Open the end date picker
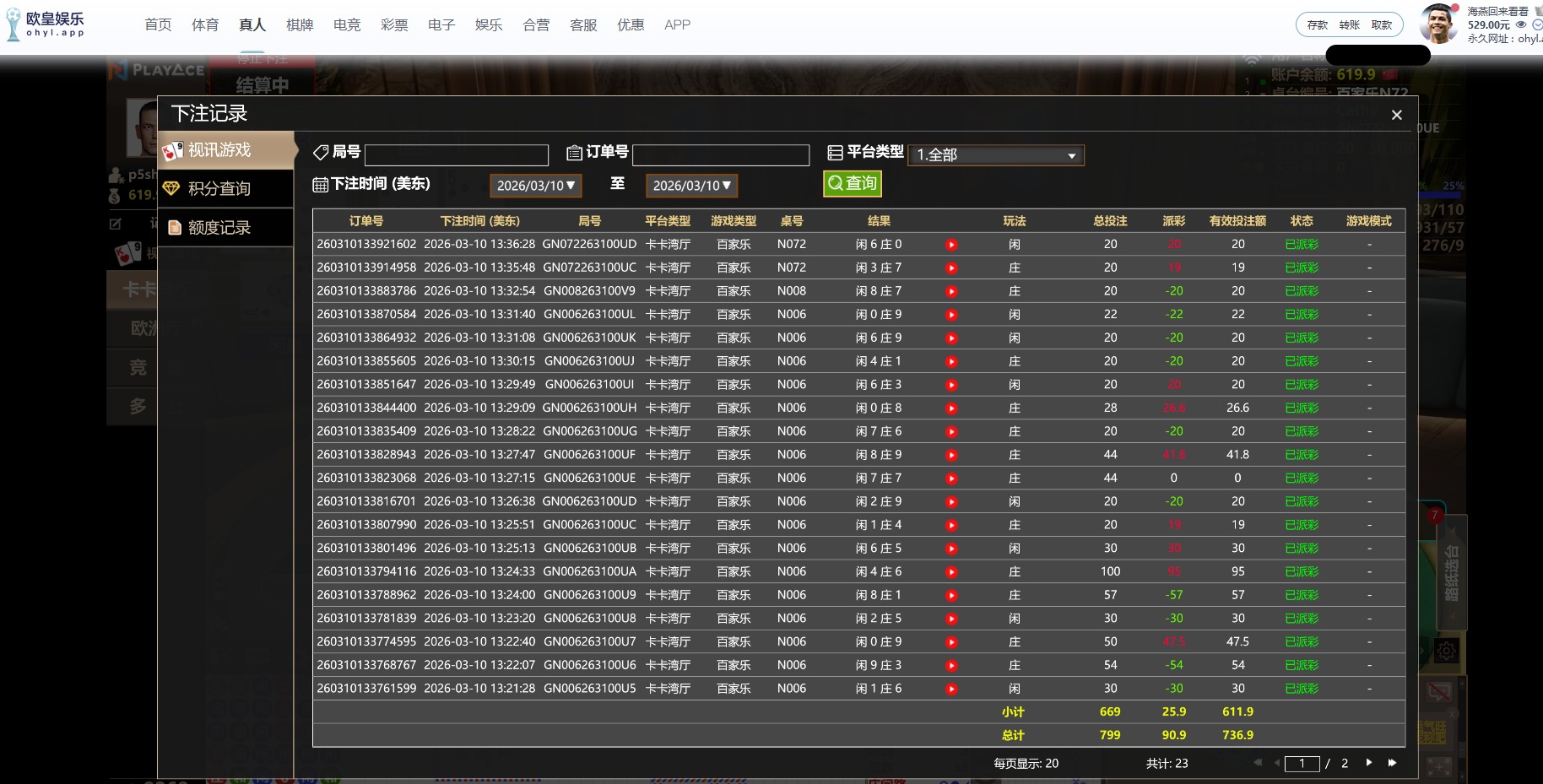This screenshot has height=784, width=1543. click(x=691, y=186)
